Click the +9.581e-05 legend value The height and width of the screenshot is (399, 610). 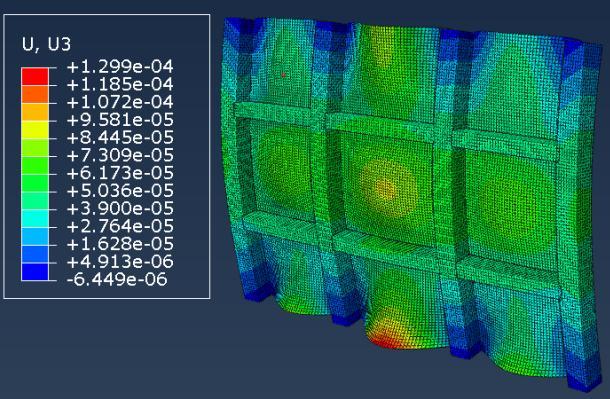120,120
